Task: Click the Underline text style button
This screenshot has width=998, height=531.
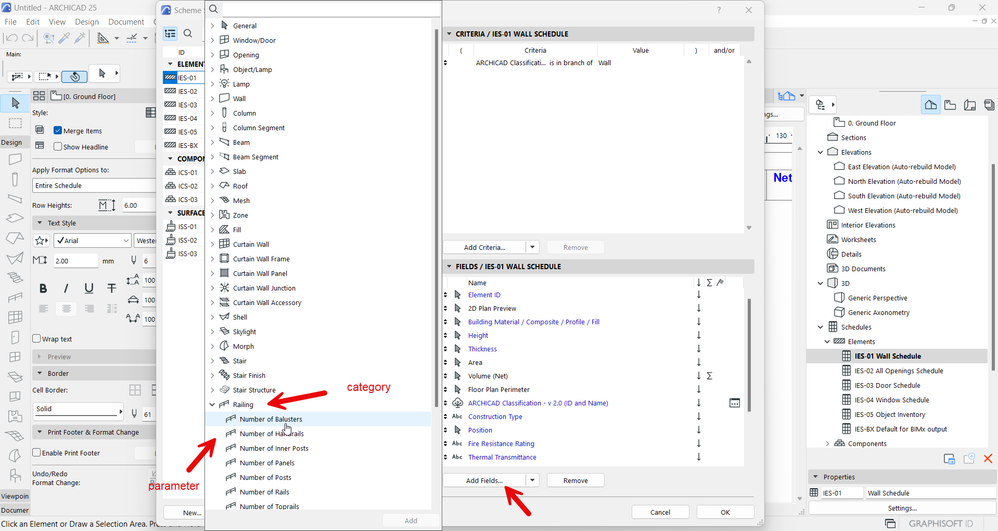Action: click(x=89, y=288)
